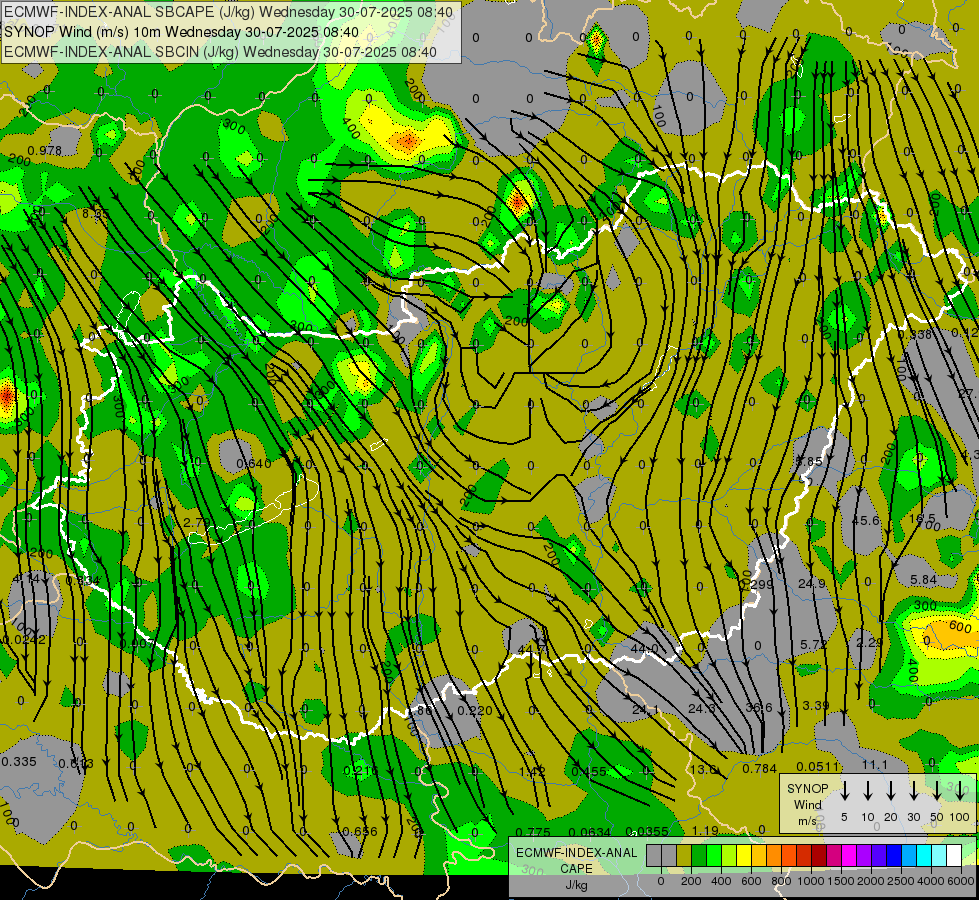Image resolution: width=979 pixels, height=900 pixels.
Task: Click the 50 m/s wind arrow in legend
Action: [x=937, y=791]
